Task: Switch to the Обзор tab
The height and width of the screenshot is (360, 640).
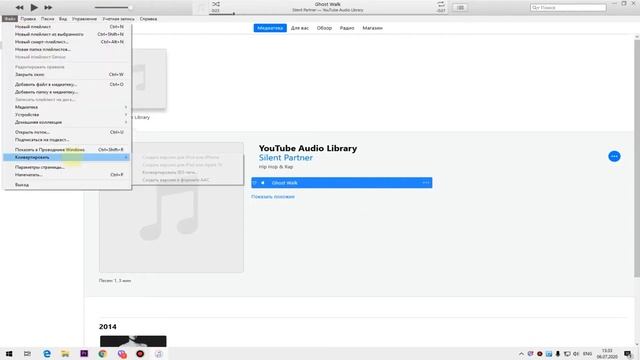Action: [x=324, y=28]
